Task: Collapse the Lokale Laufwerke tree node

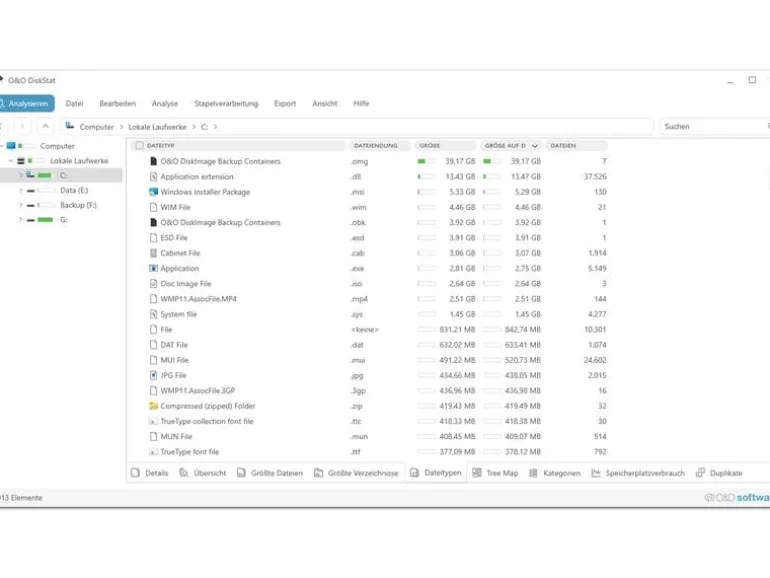Action: pyautogui.click(x=11, y=161)
